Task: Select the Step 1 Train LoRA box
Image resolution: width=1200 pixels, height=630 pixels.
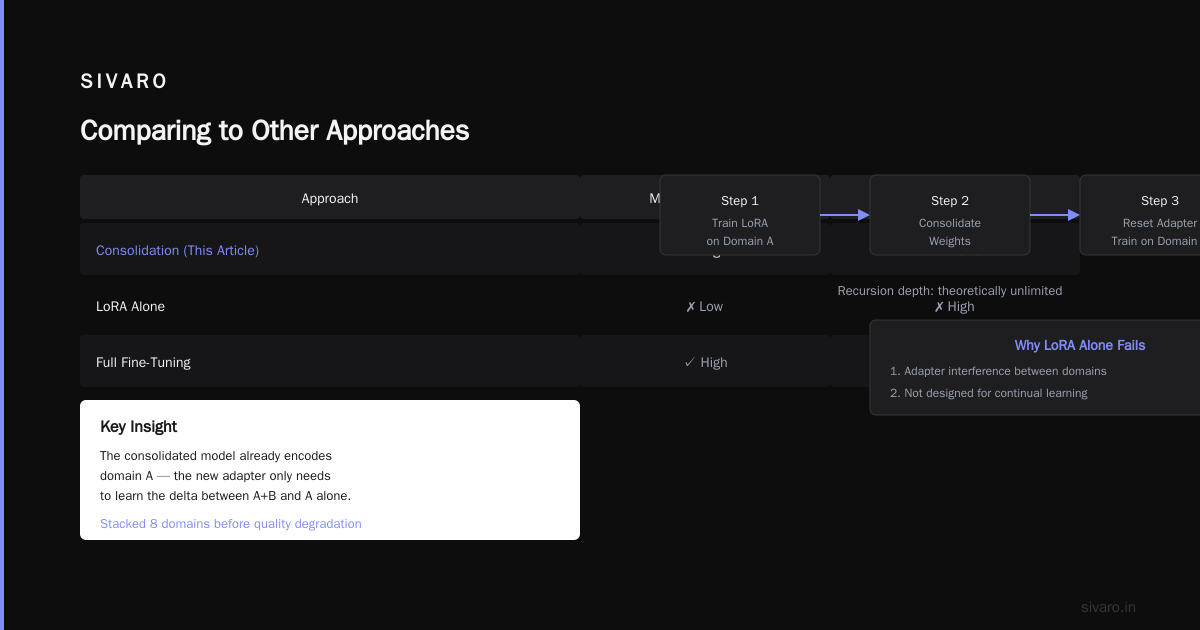Action: tap(740, 215)
